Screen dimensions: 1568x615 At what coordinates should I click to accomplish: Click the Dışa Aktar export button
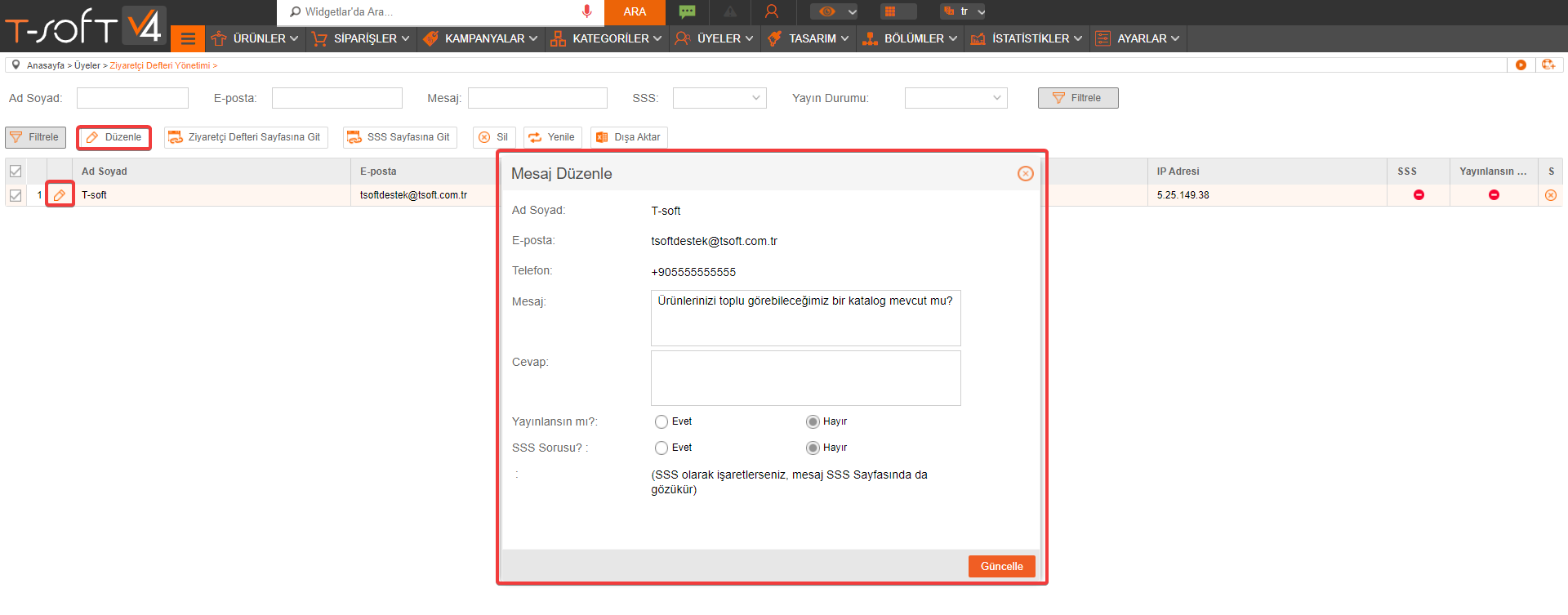click(629, 137)
